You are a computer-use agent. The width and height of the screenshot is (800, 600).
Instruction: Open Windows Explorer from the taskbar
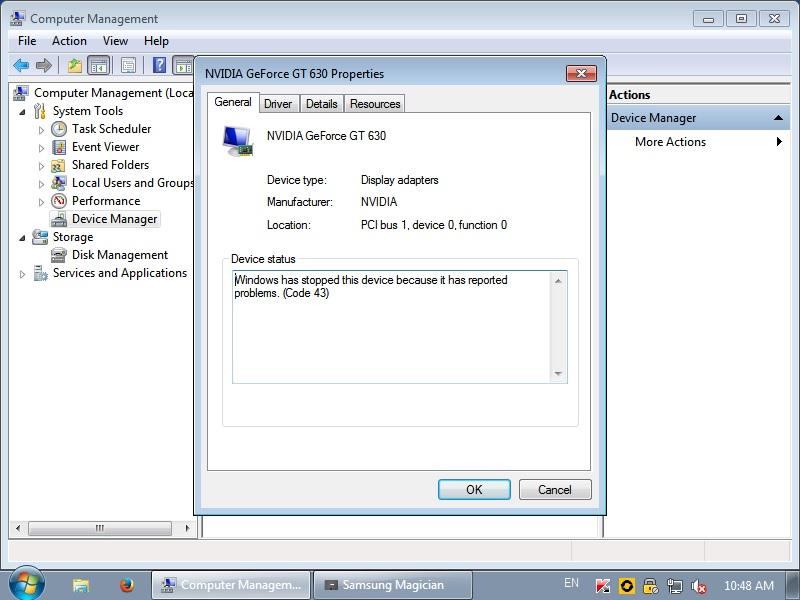81,585
